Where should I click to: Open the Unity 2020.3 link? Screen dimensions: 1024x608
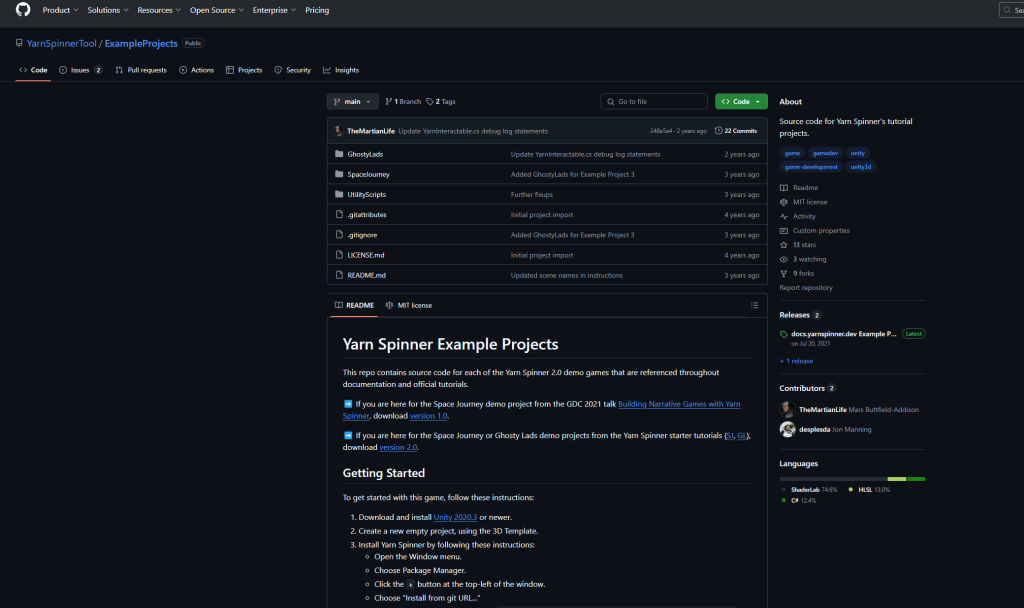tap(455, 517)
